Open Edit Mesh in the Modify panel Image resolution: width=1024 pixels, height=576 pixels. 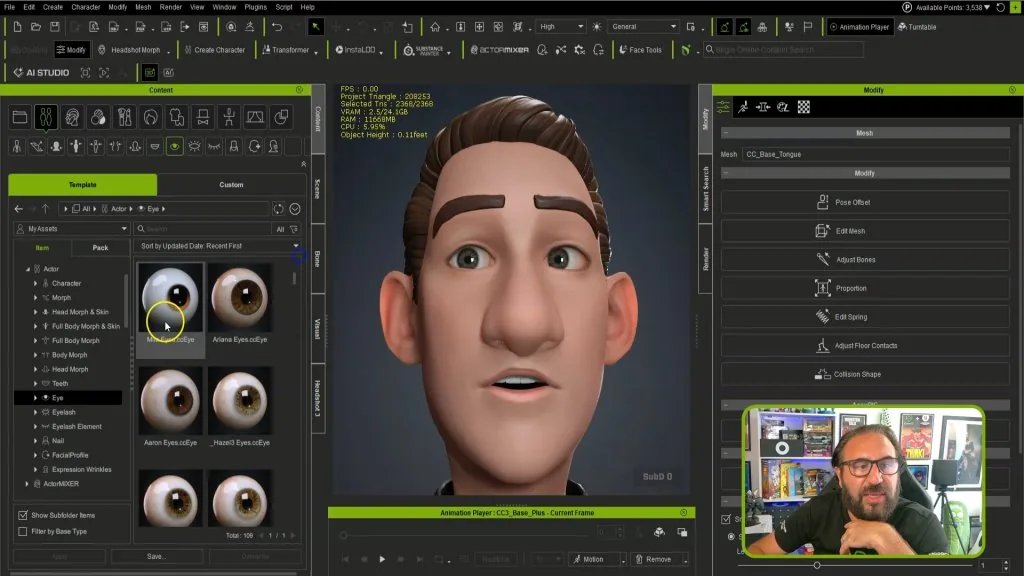865,231
